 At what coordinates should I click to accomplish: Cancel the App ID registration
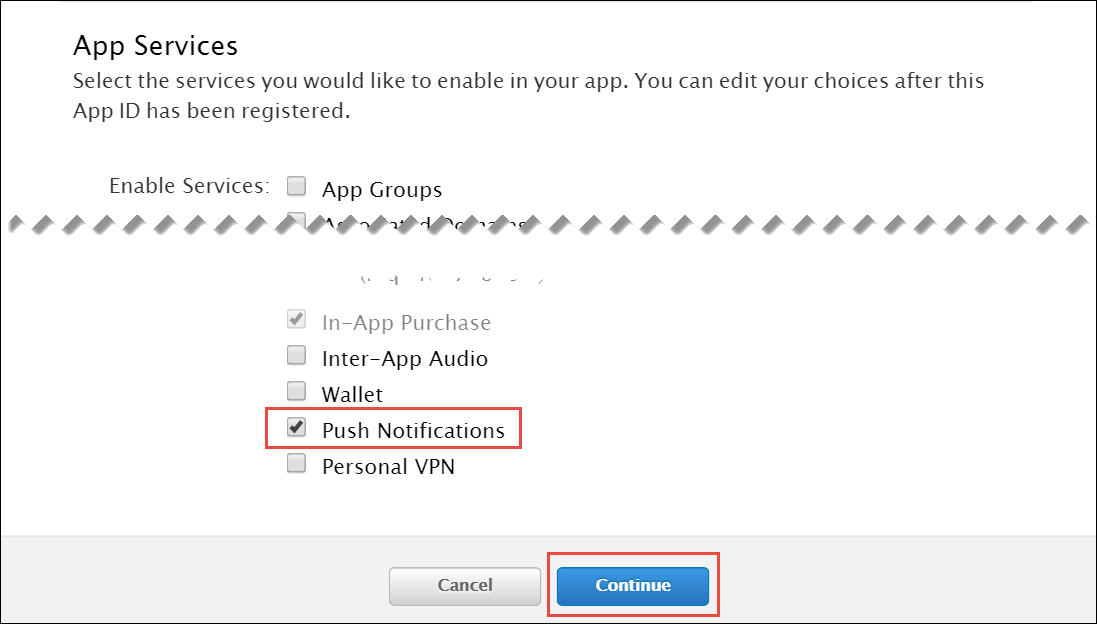(x=464, y=586)
